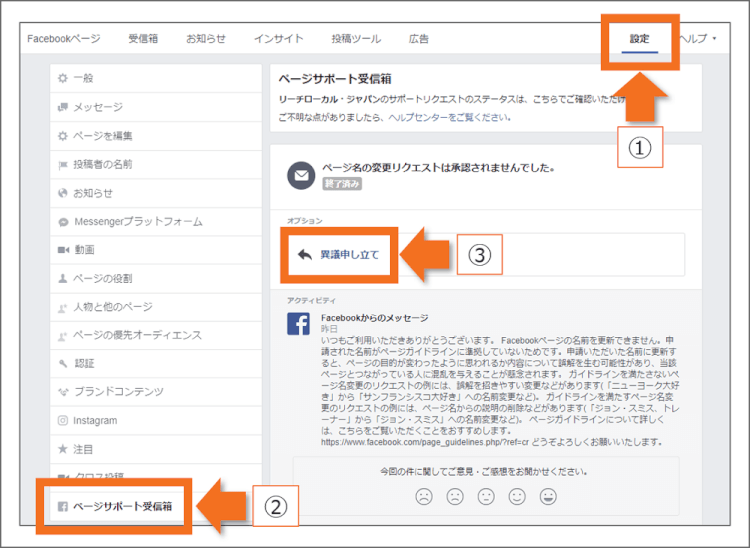Click the 終了済み status badge
750x548 pixels.
(x=342, y=184)
